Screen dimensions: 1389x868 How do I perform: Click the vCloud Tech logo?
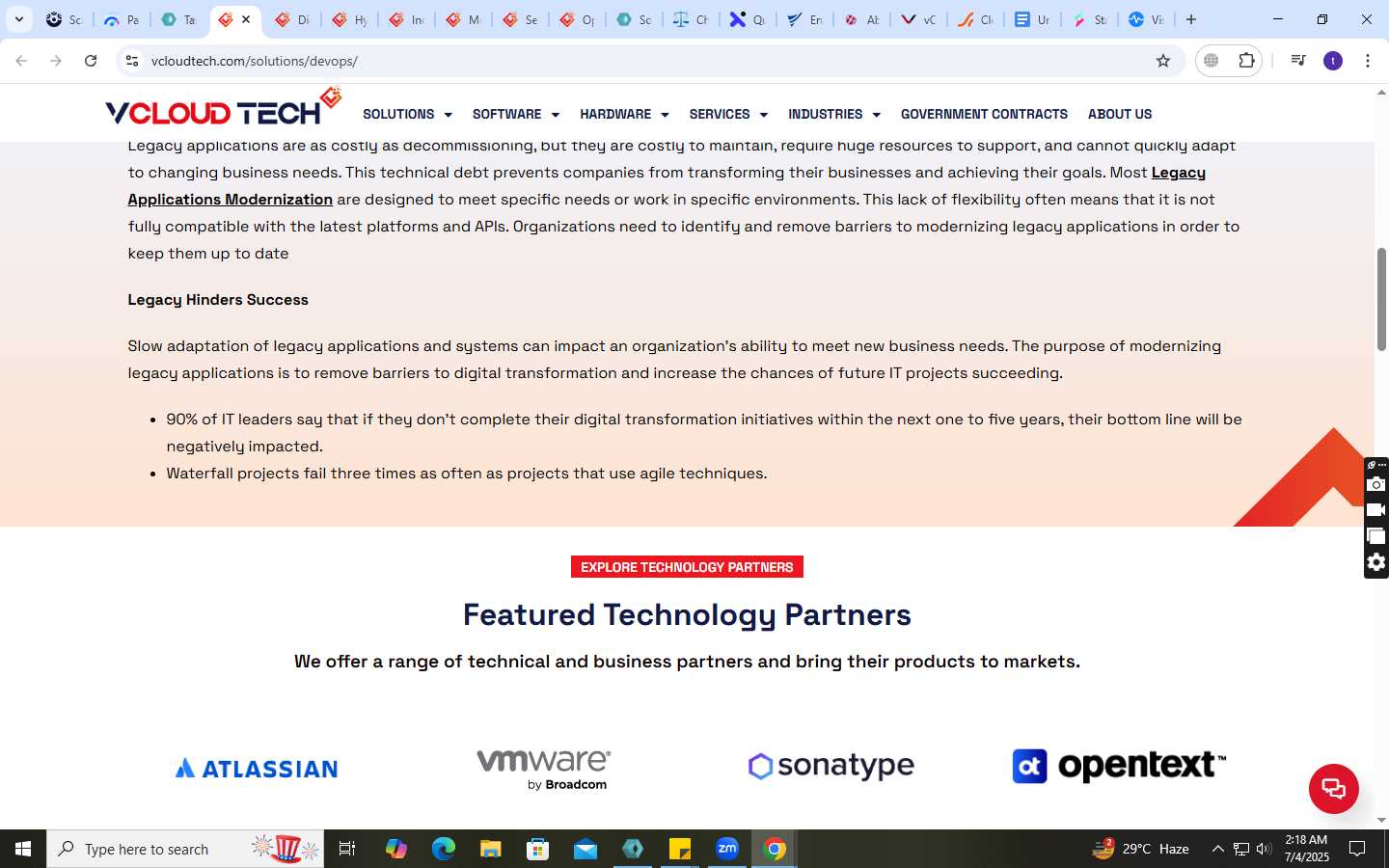coord(224,108)
